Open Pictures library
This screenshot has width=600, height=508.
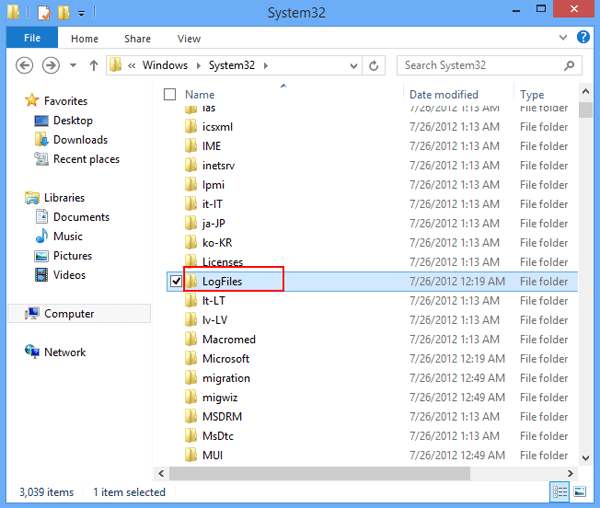coord(72,256)
